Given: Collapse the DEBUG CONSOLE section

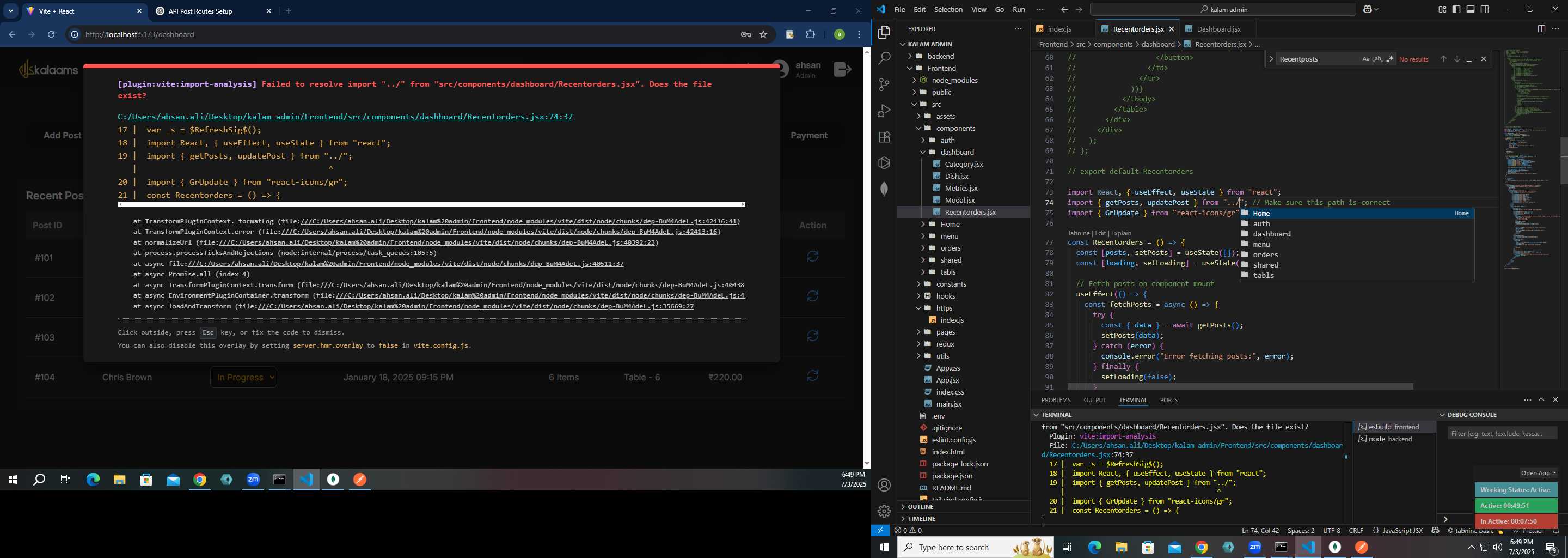Looking at the screenshot, I should pos(1471,414).
